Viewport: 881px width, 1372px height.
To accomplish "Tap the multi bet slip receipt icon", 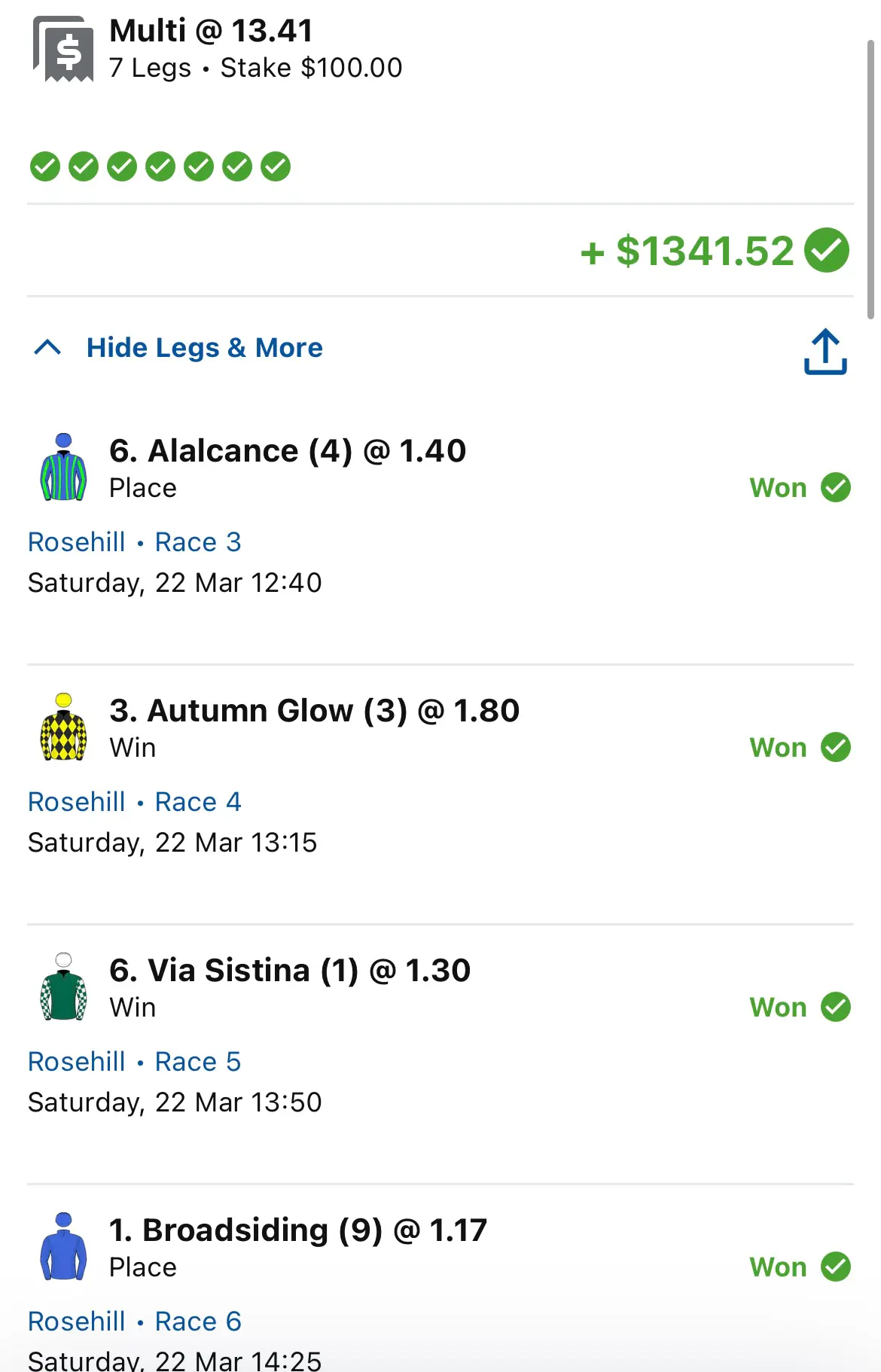I will pyautogui.click(x=63, y=49).
